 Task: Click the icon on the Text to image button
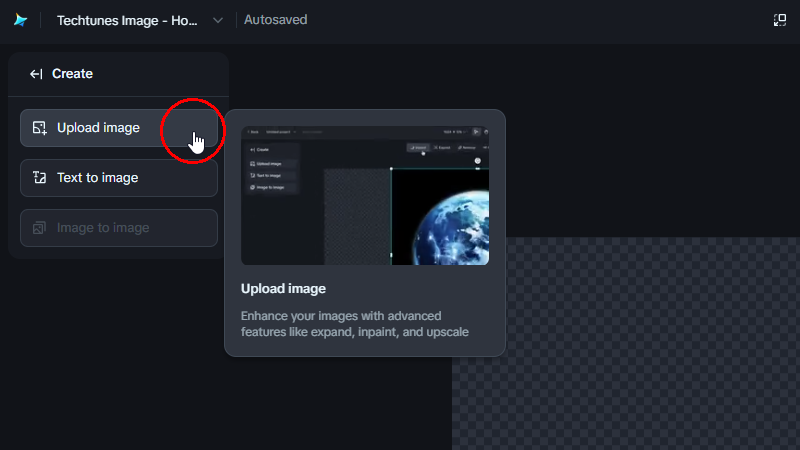click(40, 178)
